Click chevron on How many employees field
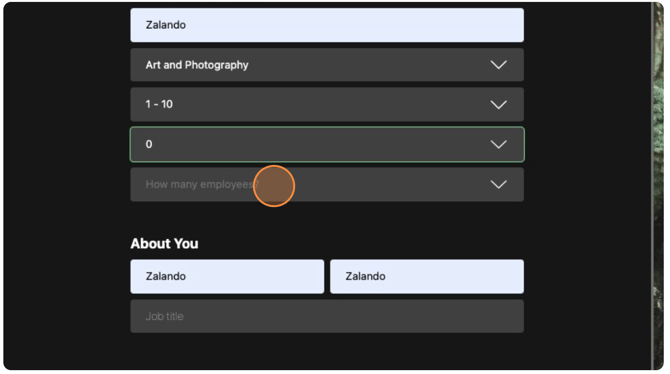The height and width of the screenshot is (374, 670). pyautogui.click(x=498, y=185)
